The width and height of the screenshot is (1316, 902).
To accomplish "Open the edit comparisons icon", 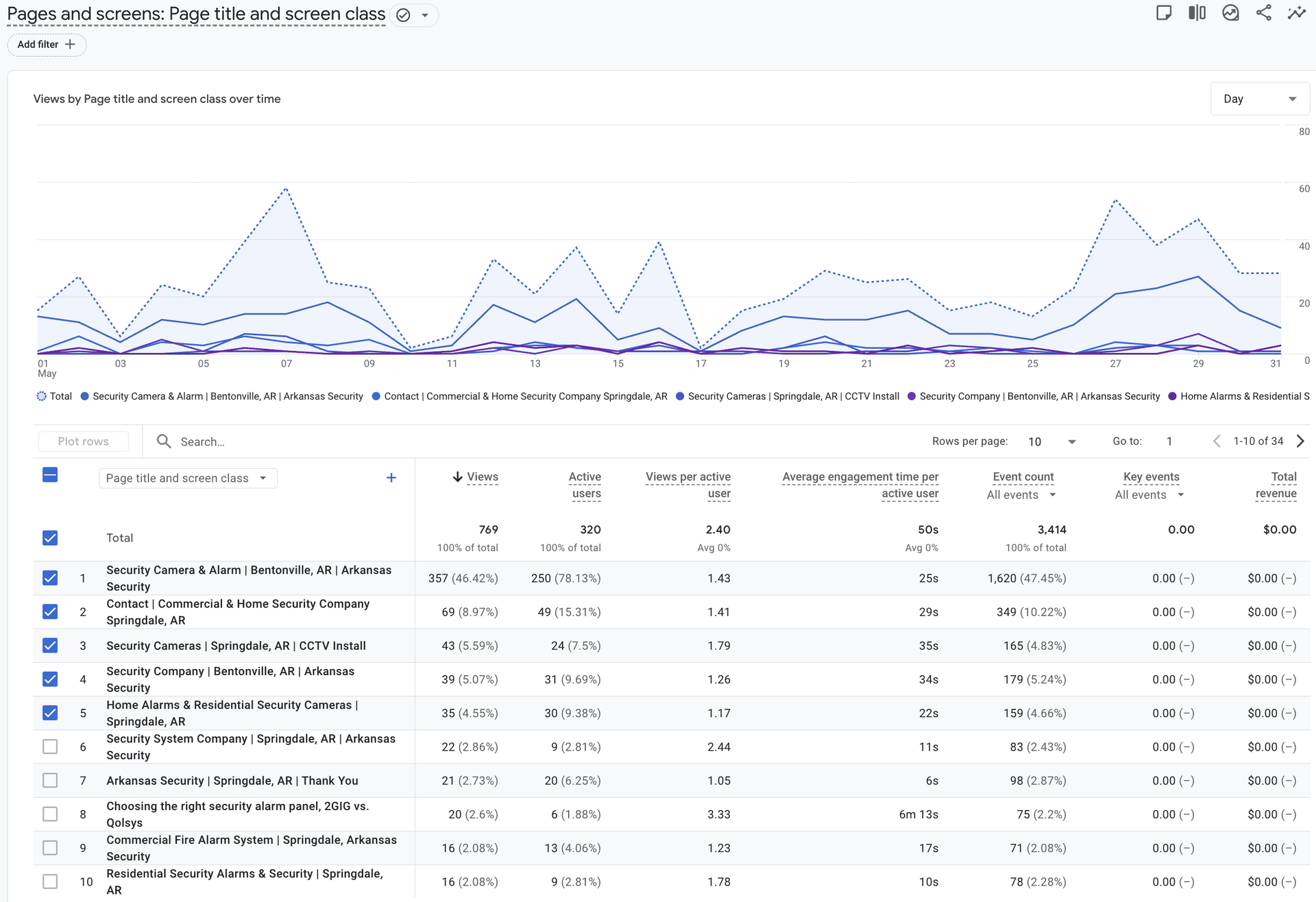I will [1197, 13].
